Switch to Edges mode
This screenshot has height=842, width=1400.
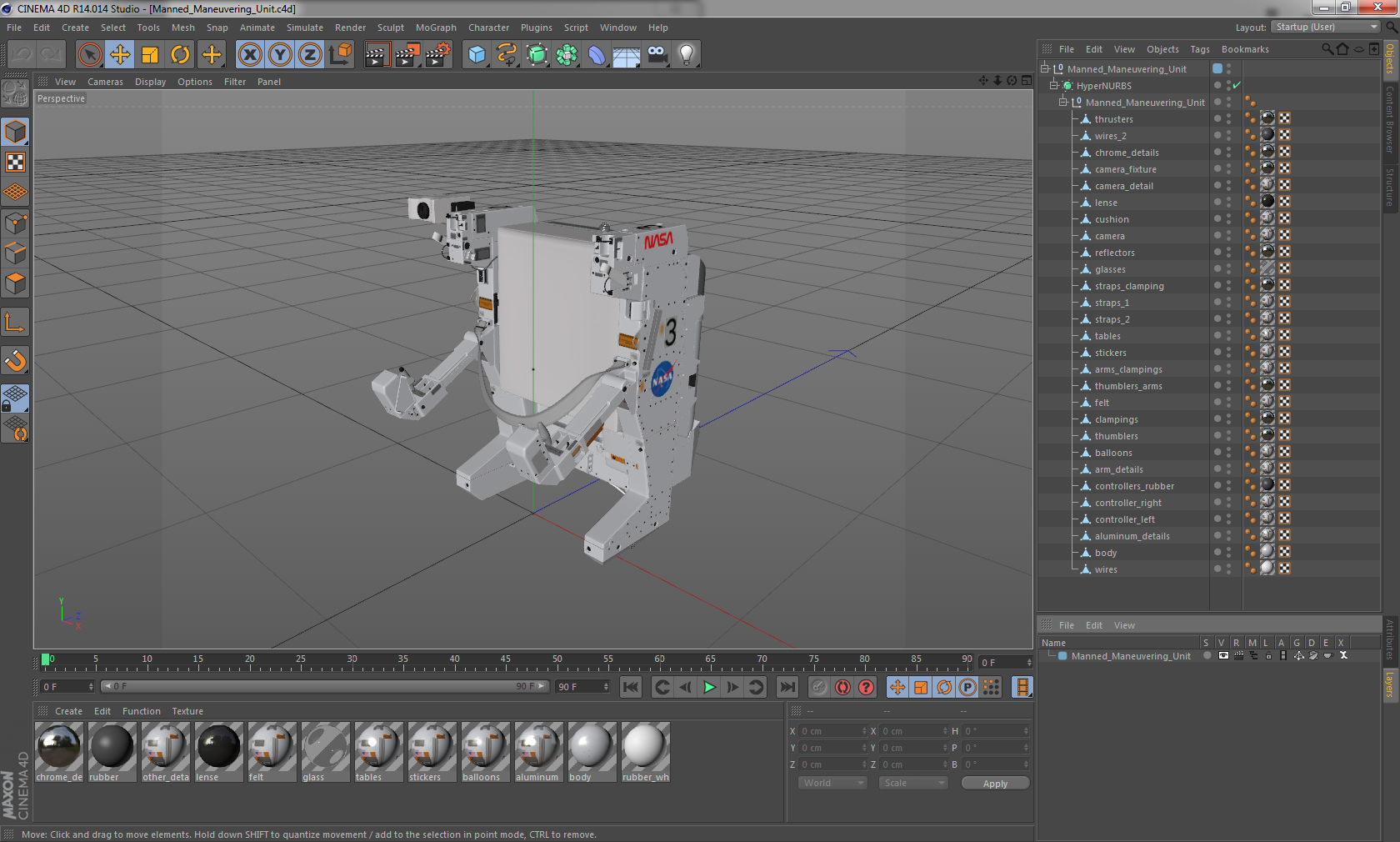(16, 253)
